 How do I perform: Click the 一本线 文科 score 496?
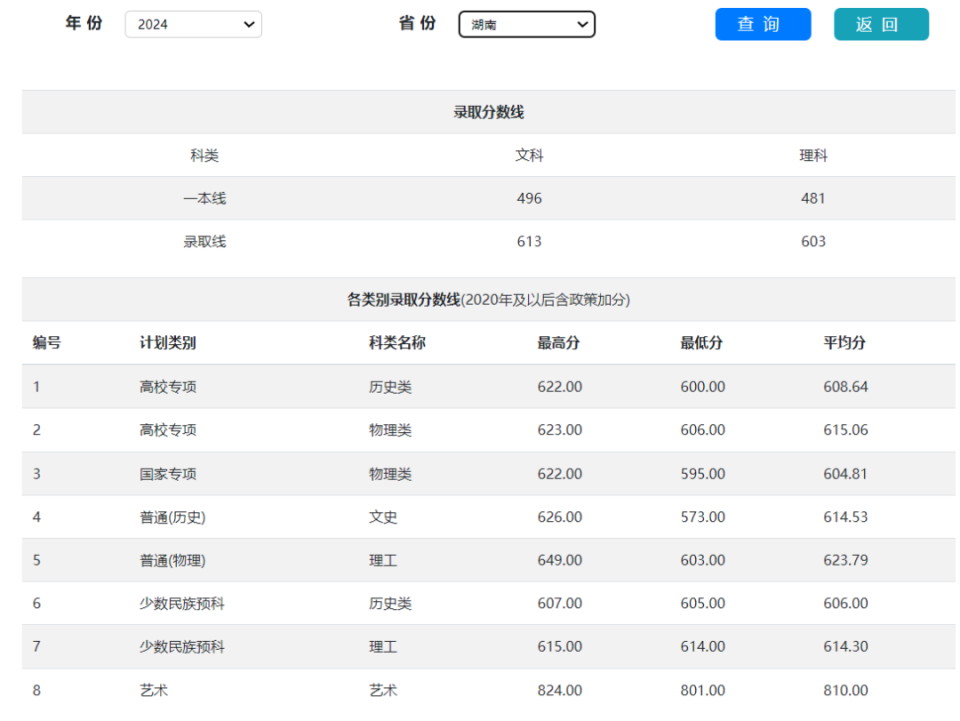tap(529, 198)
